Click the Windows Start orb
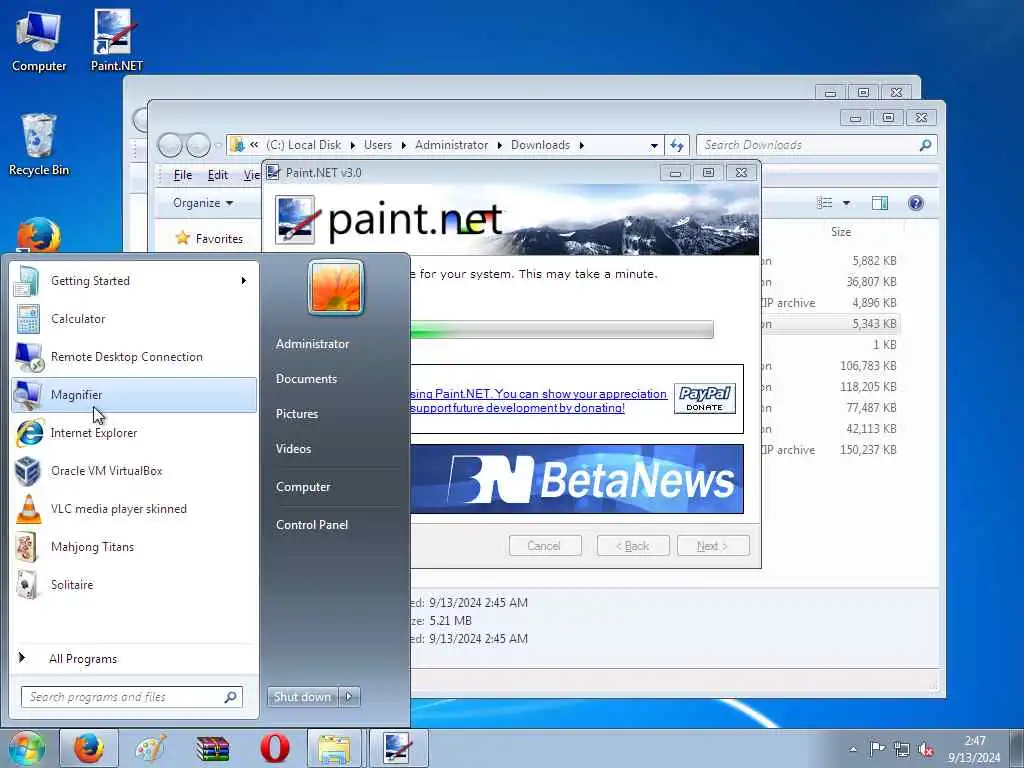The height and width of the screenshot is (768, 1024). click(26, 748)
